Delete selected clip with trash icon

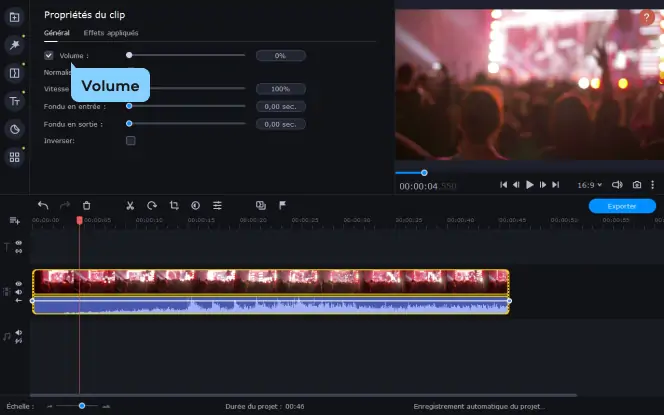point(86,206)
